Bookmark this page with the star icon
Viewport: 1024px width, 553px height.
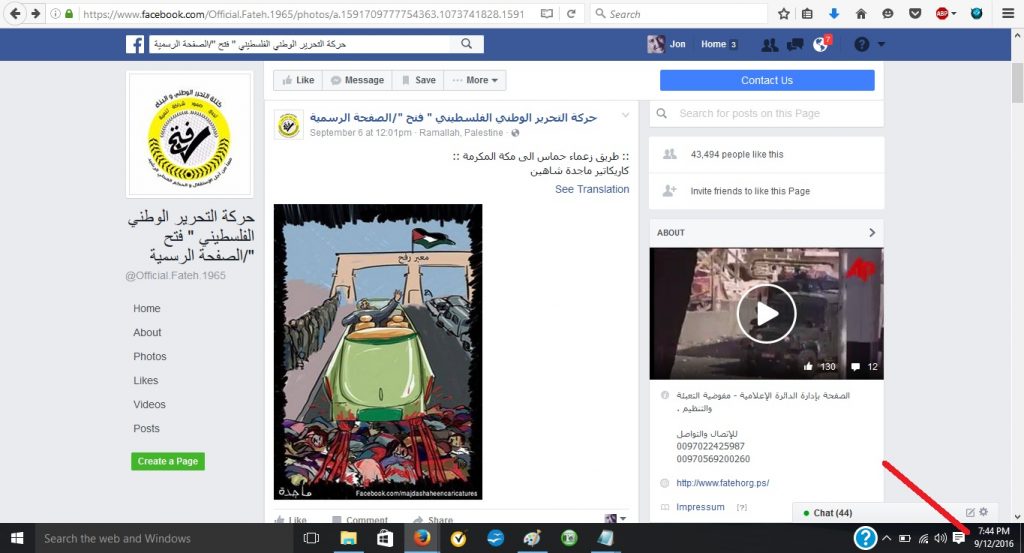784,14
